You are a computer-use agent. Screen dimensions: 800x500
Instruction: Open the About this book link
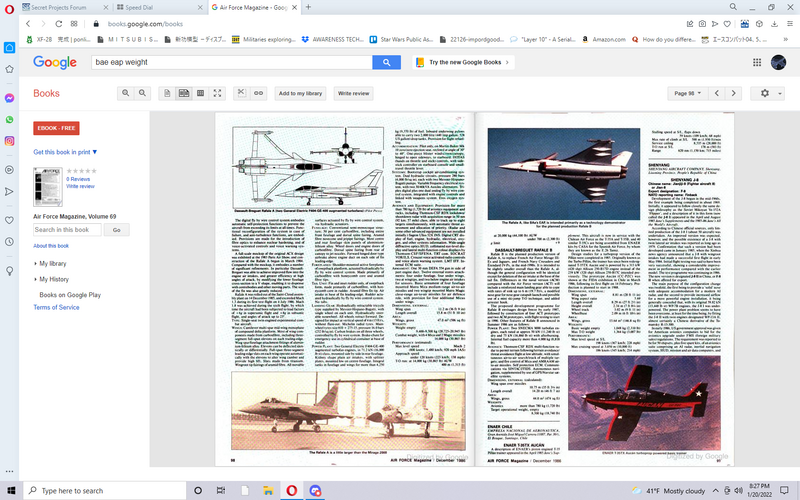(51, 246)
